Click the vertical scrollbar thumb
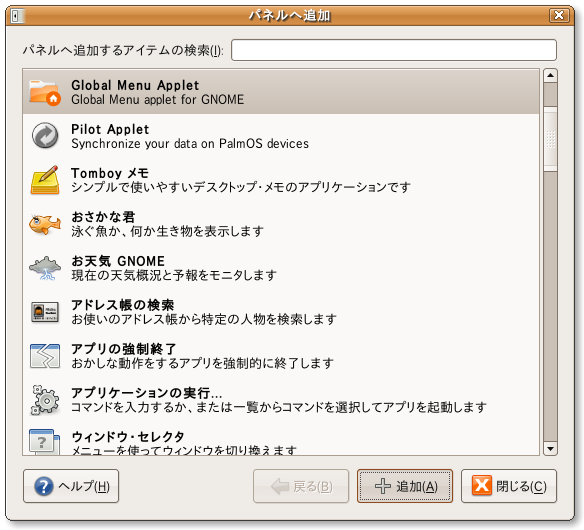 [x=550, y=139]
